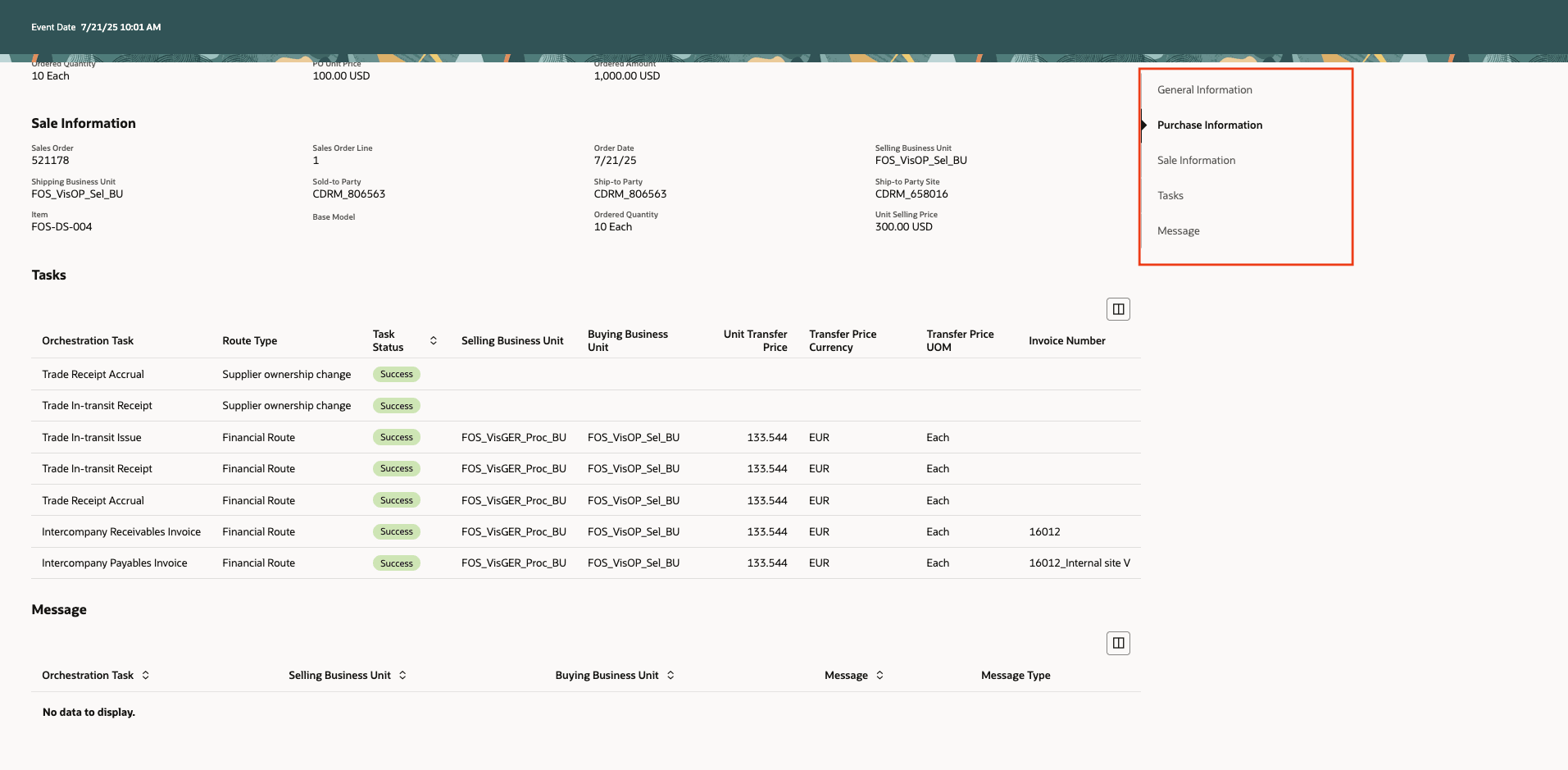Select Trade In-transit Receipt in Financial Route row
1568x770 pixels.
click(97, 469)
